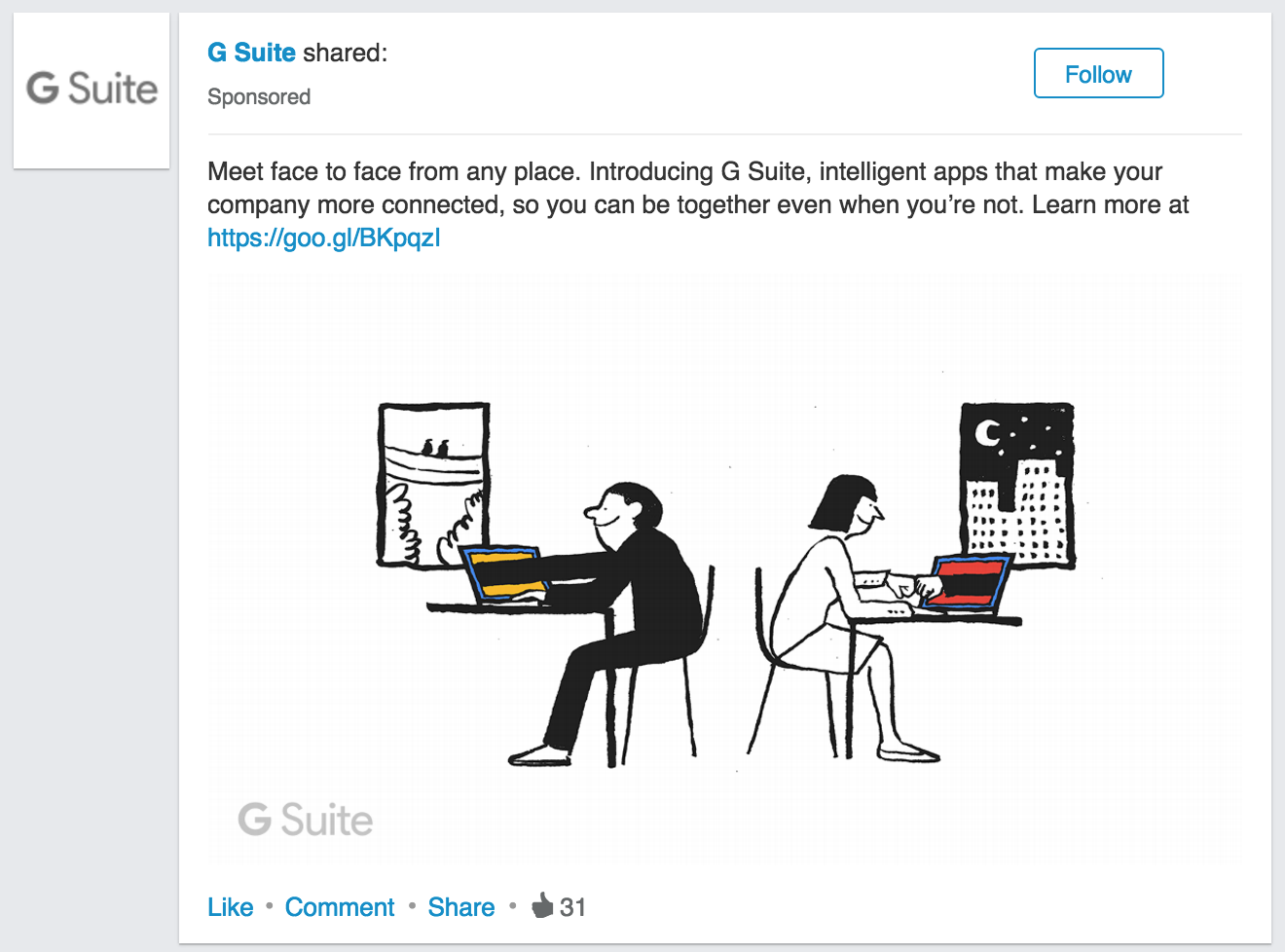Open the G Suite profile link
Viewport: 1285px width, 952px height.
pos(250,53)
